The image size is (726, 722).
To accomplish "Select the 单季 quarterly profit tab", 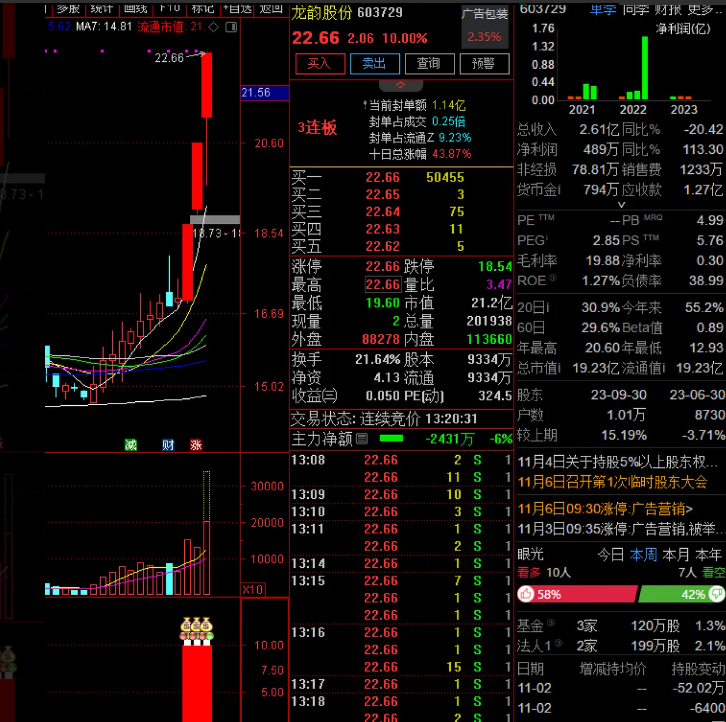I will [x=603, y=8].
